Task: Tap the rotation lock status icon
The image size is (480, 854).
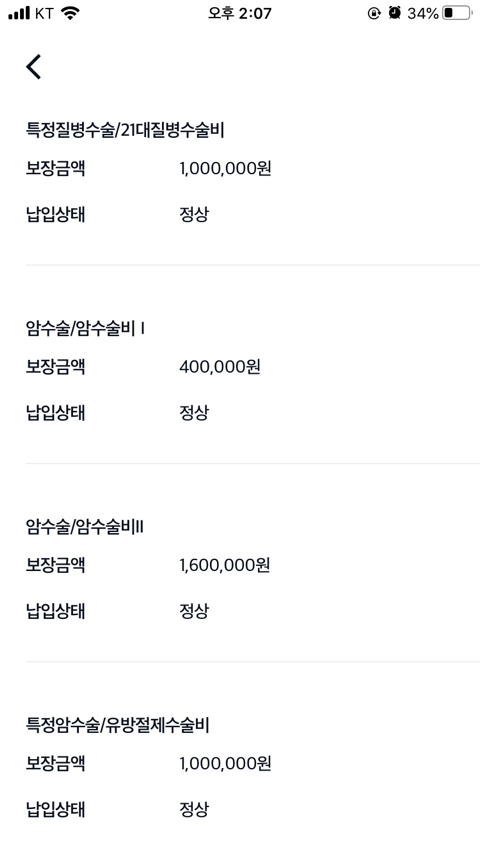Action: [x=374, y=14]
